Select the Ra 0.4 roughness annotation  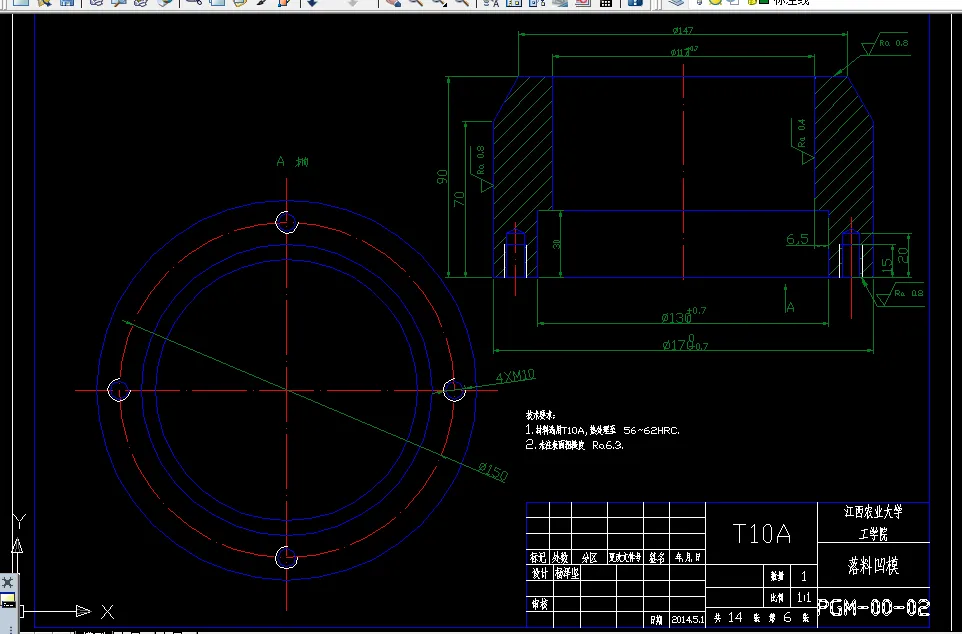pos(802,141)
